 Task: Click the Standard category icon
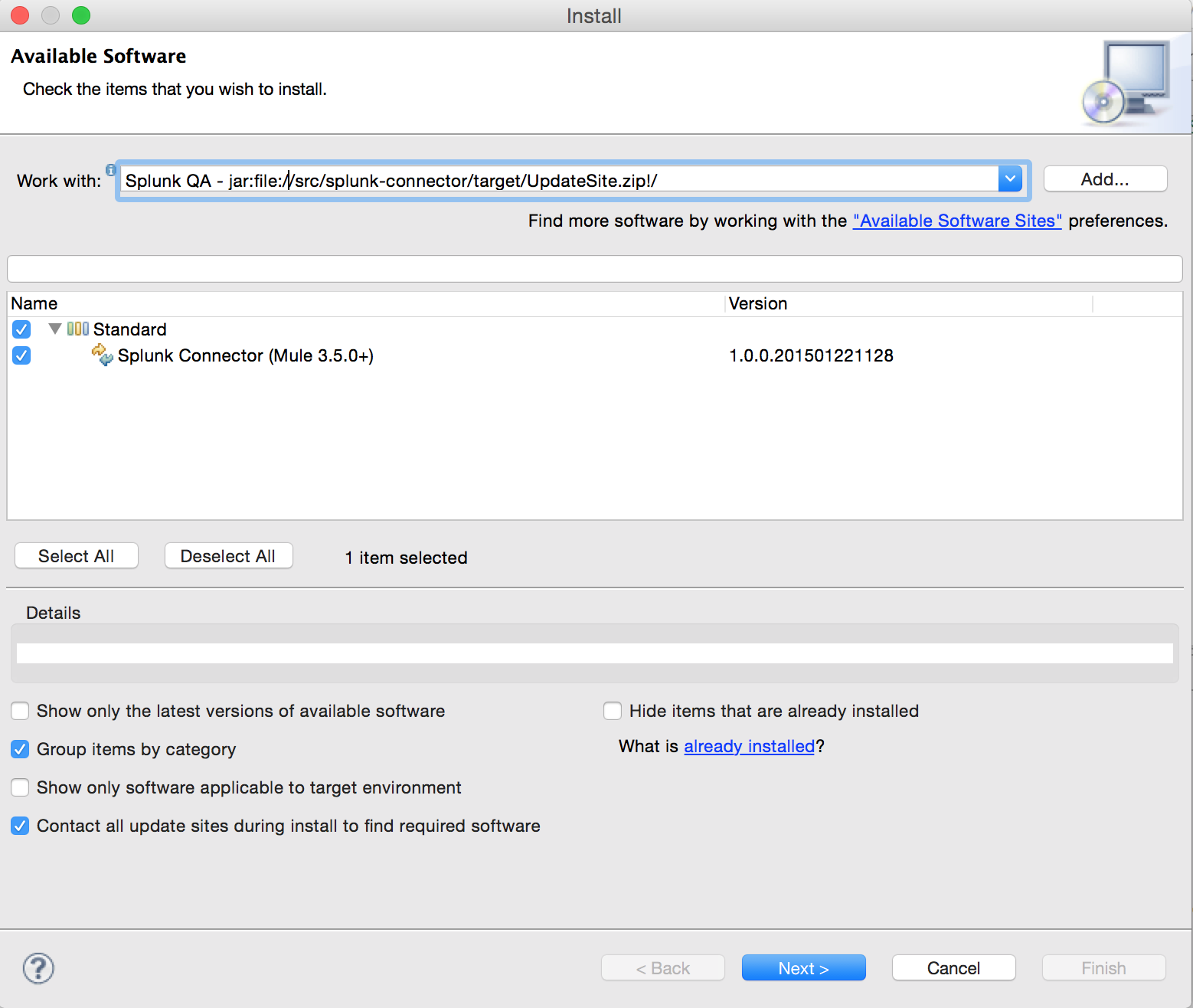click(78, 329)
